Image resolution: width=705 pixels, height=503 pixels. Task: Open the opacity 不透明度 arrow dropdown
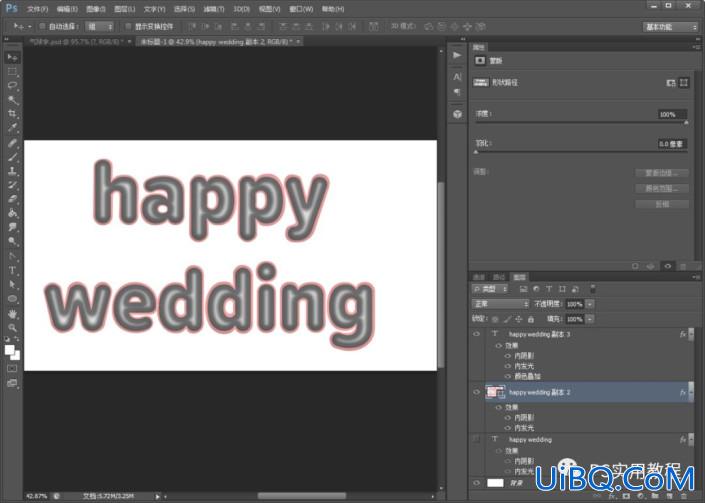click(x=590, y=304)
